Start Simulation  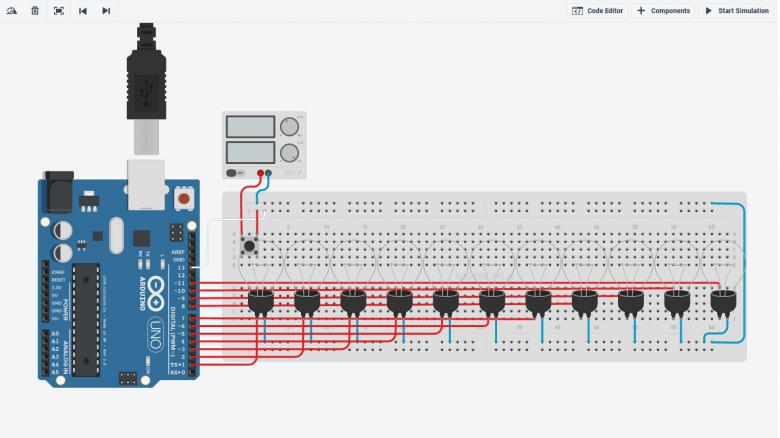737,10
